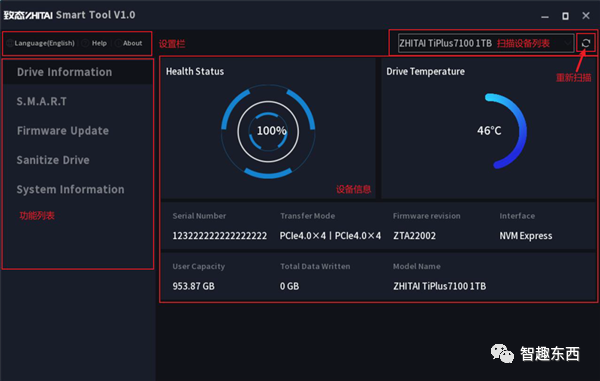This screenshot has width=600, height=381.
Task: Click the ZHITAI logo in the title bar
Action: (28, 15)
